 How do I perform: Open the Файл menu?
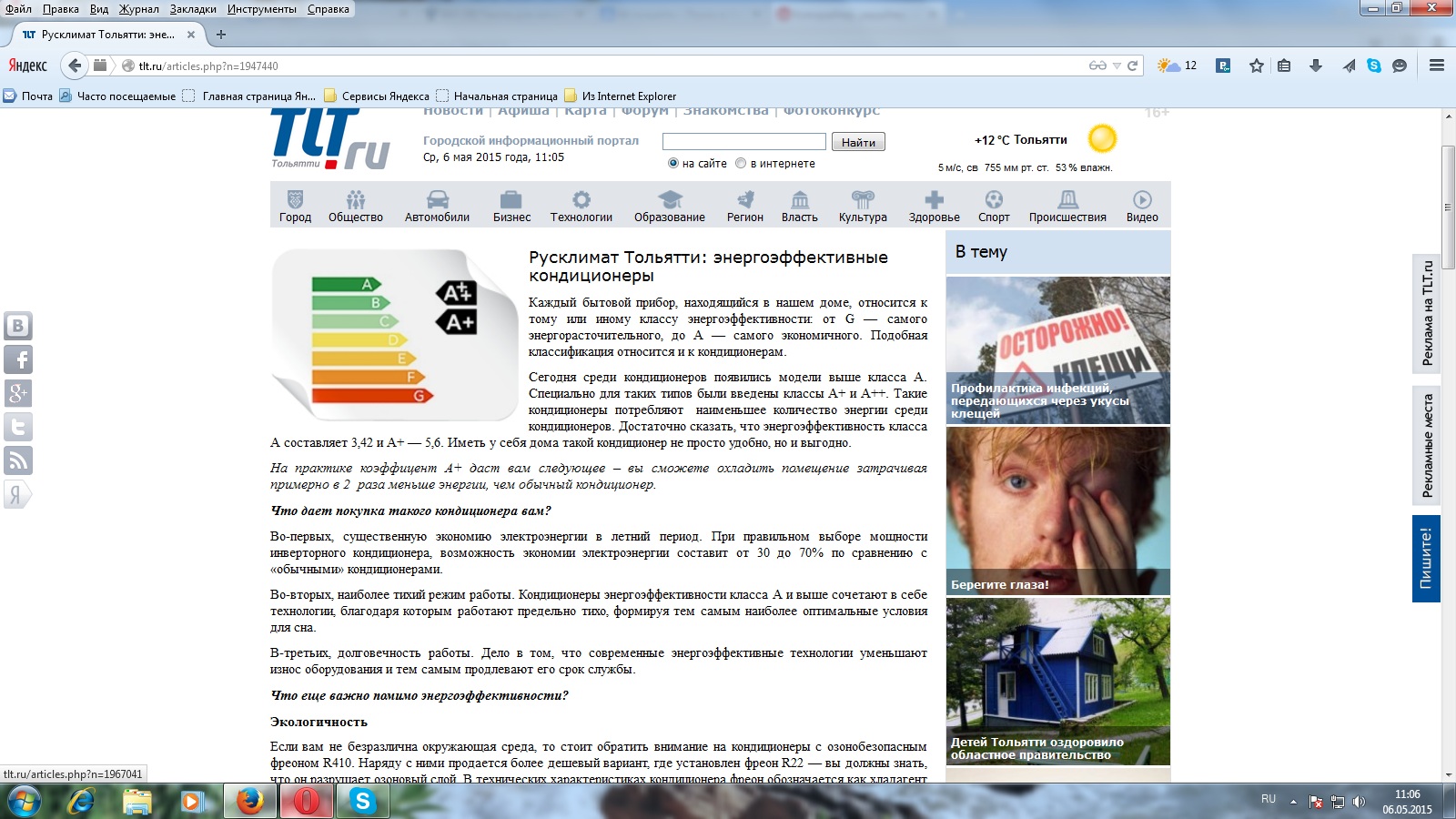click(x=18, y=9)
